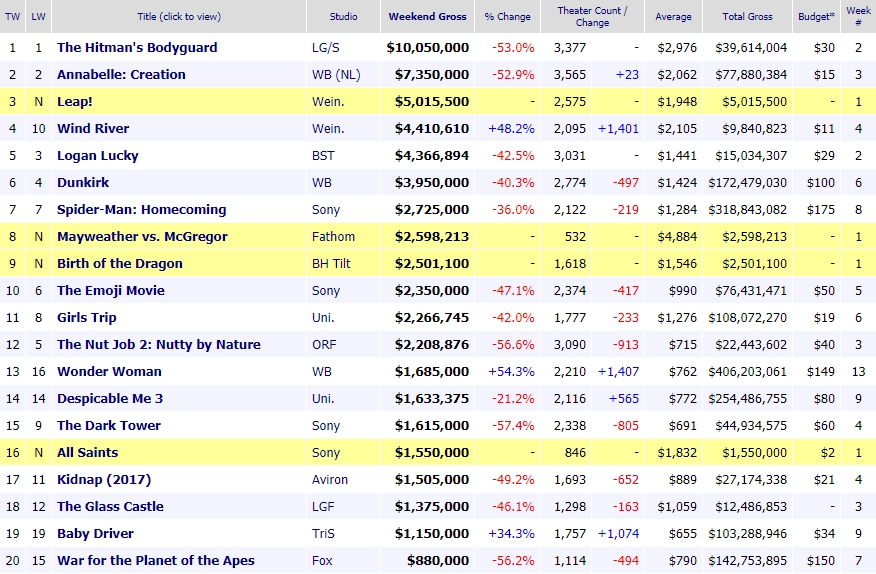Open the Dunkirk title link

[83, 182]
